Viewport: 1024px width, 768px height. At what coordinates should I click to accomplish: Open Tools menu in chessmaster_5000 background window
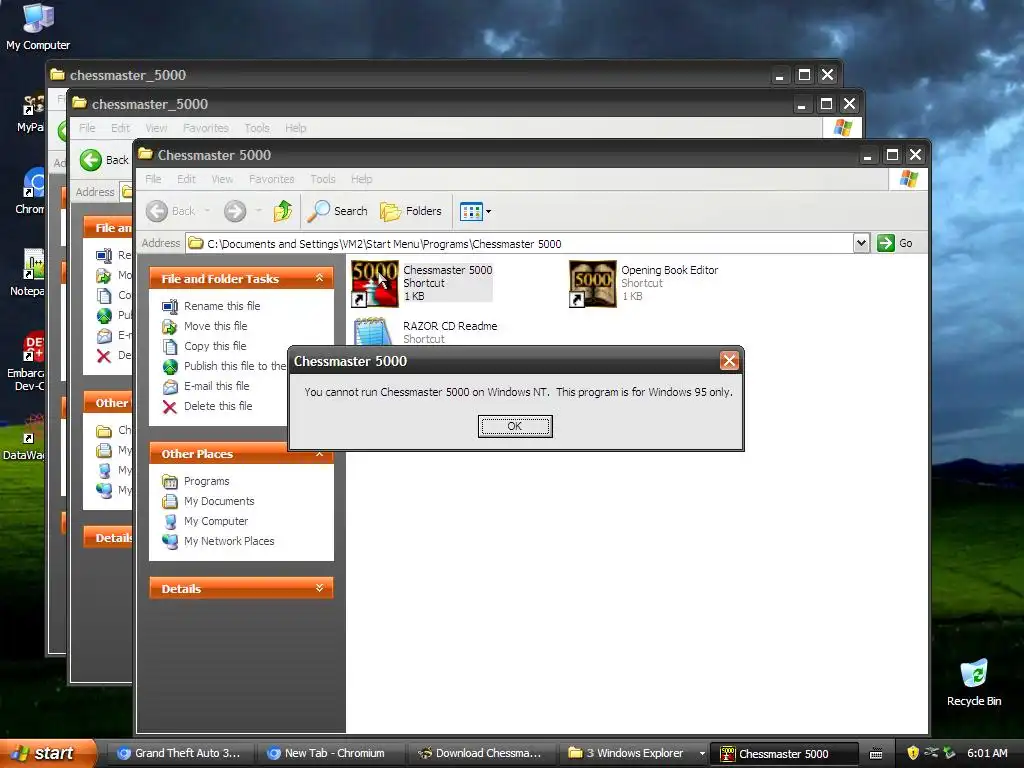[257, 128]
